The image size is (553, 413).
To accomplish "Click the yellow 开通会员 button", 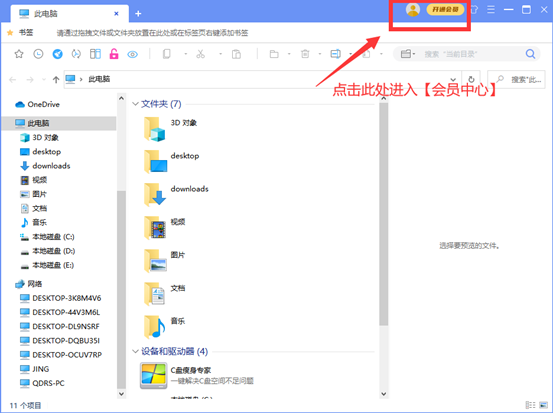I will click(445, 10).
